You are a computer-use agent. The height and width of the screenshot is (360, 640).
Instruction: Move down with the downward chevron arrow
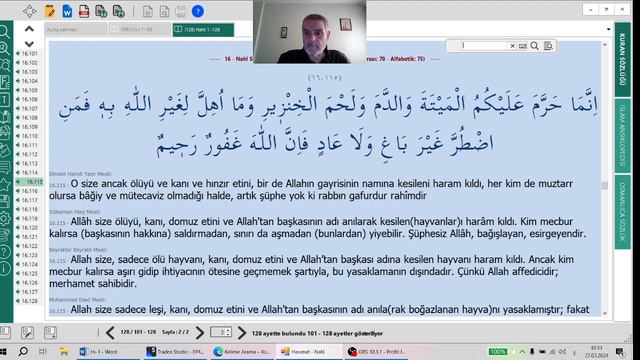click(x=29, y=44)
